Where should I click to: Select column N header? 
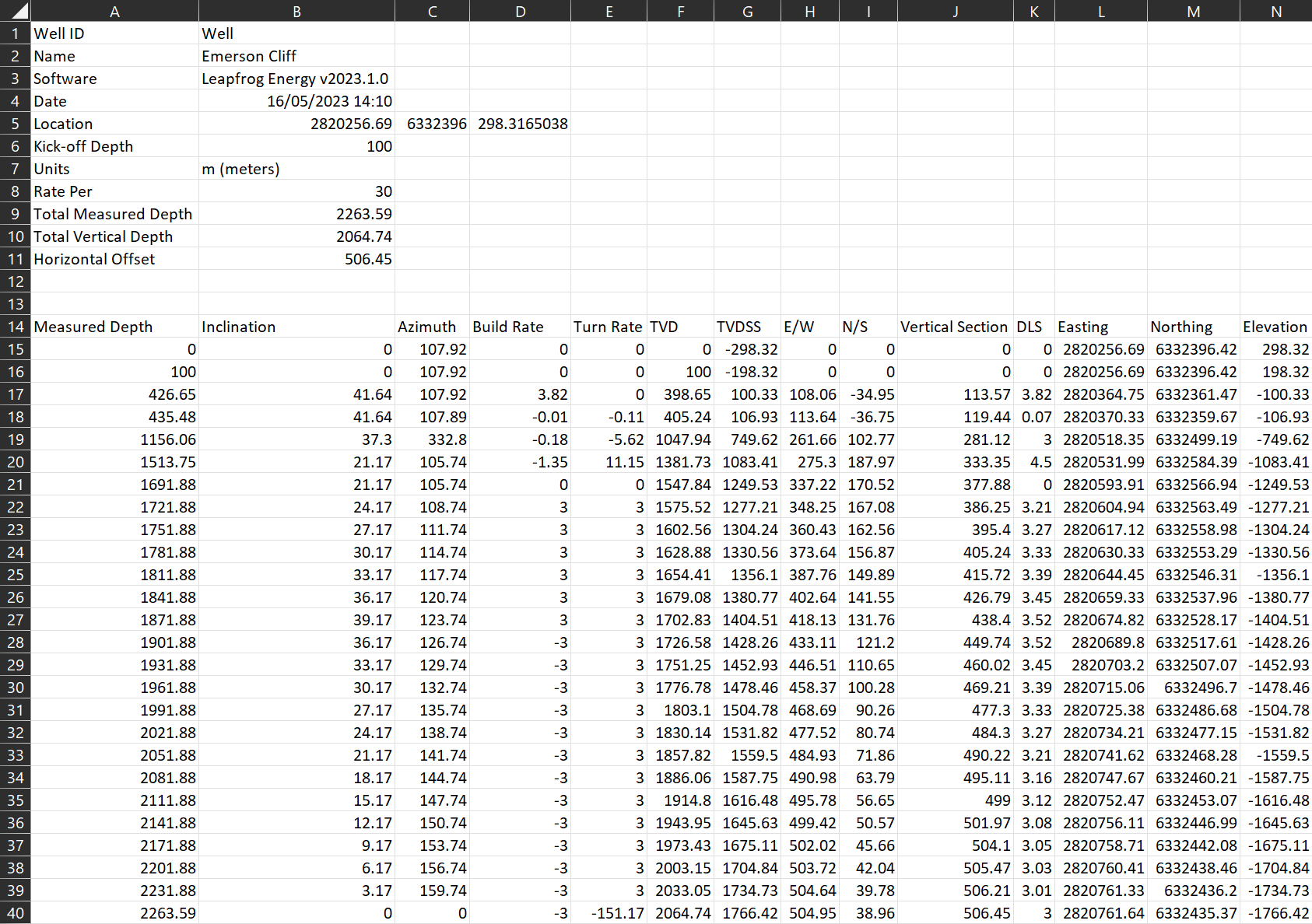click(1275, 11)
